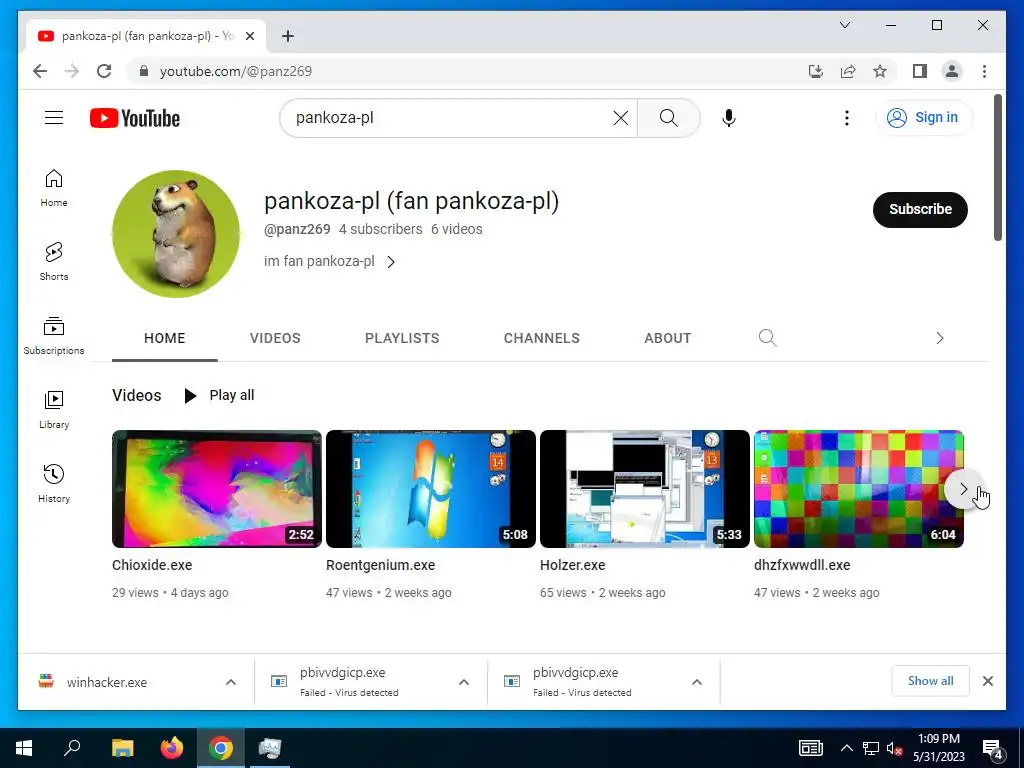Open the Holzer.exe video title
The height and width of the screenshot is (768, 1024).
pyautogui.click(x=573, y=565)
